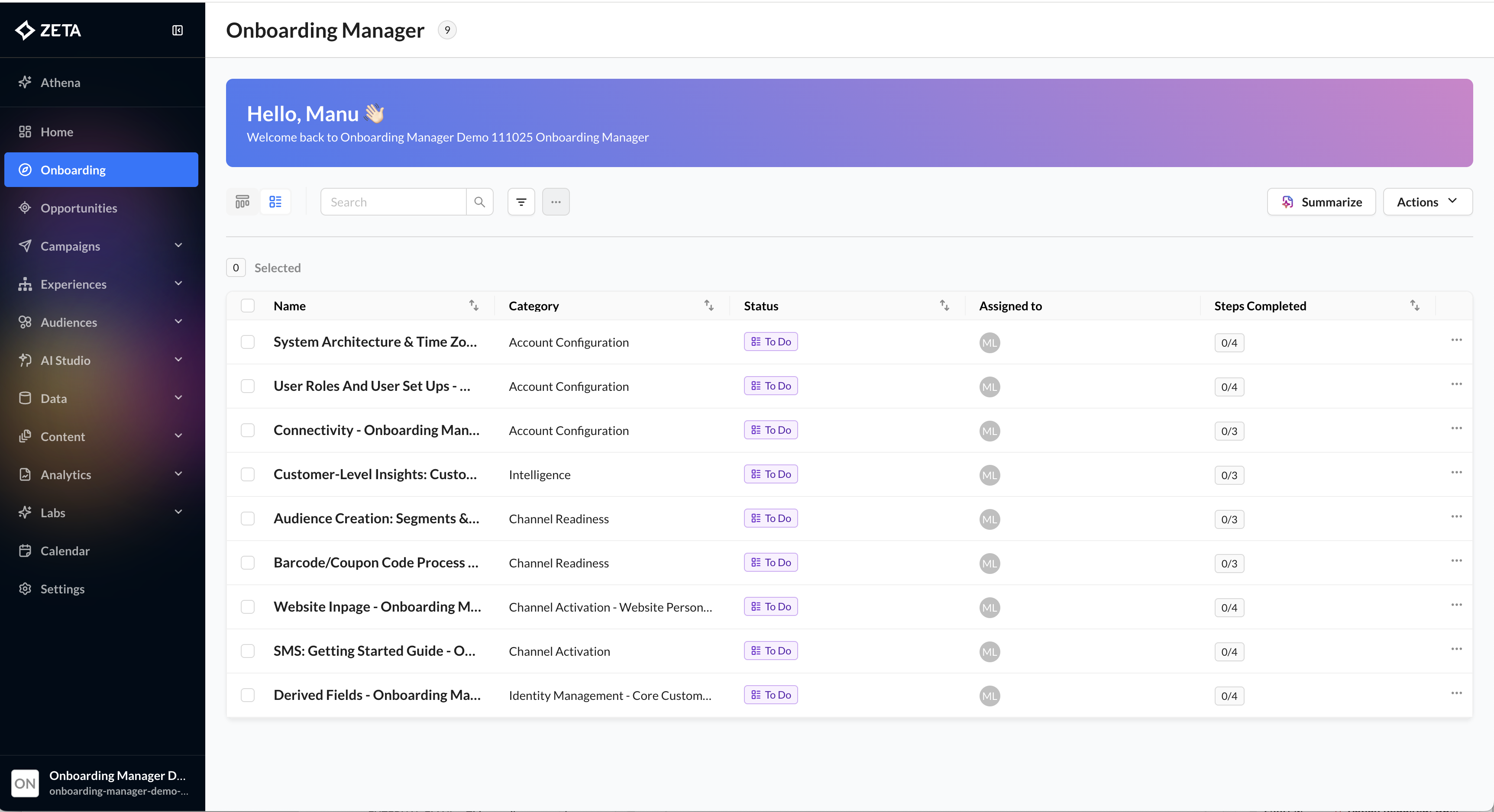Sort table by Name column
Image resolution: width=1494 pixels, height=812 pixels.
coord(474,306)
